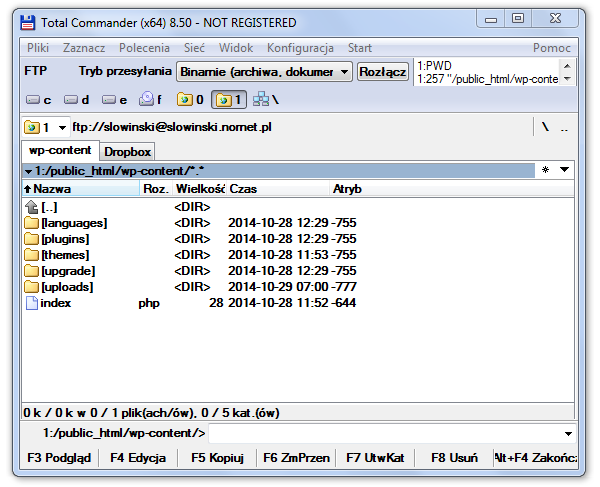Click the languages folder icon

click(31, 223)
